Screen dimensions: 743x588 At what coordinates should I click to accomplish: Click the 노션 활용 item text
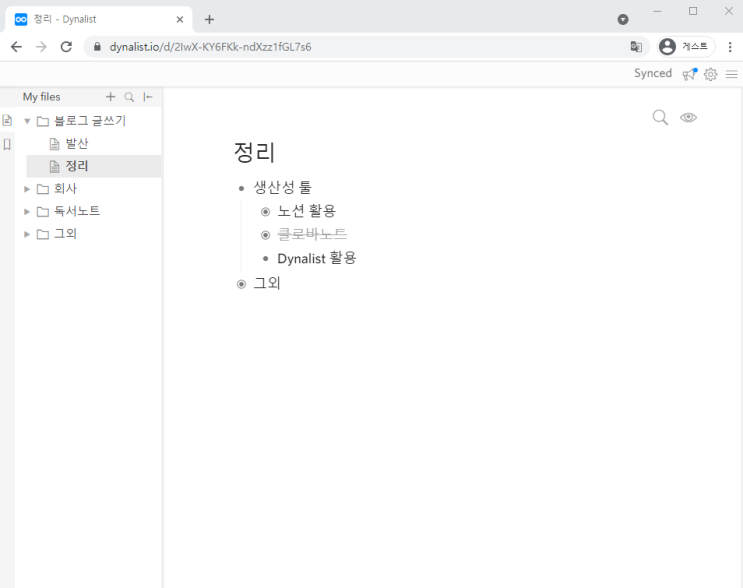click(x=307, y=210)
